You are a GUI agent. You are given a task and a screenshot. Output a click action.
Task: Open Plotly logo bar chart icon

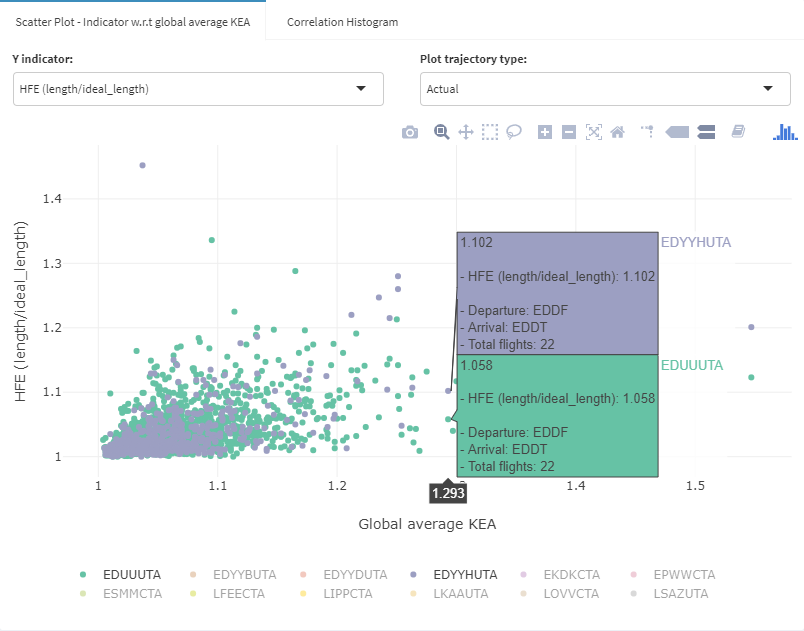coord(785,132)
